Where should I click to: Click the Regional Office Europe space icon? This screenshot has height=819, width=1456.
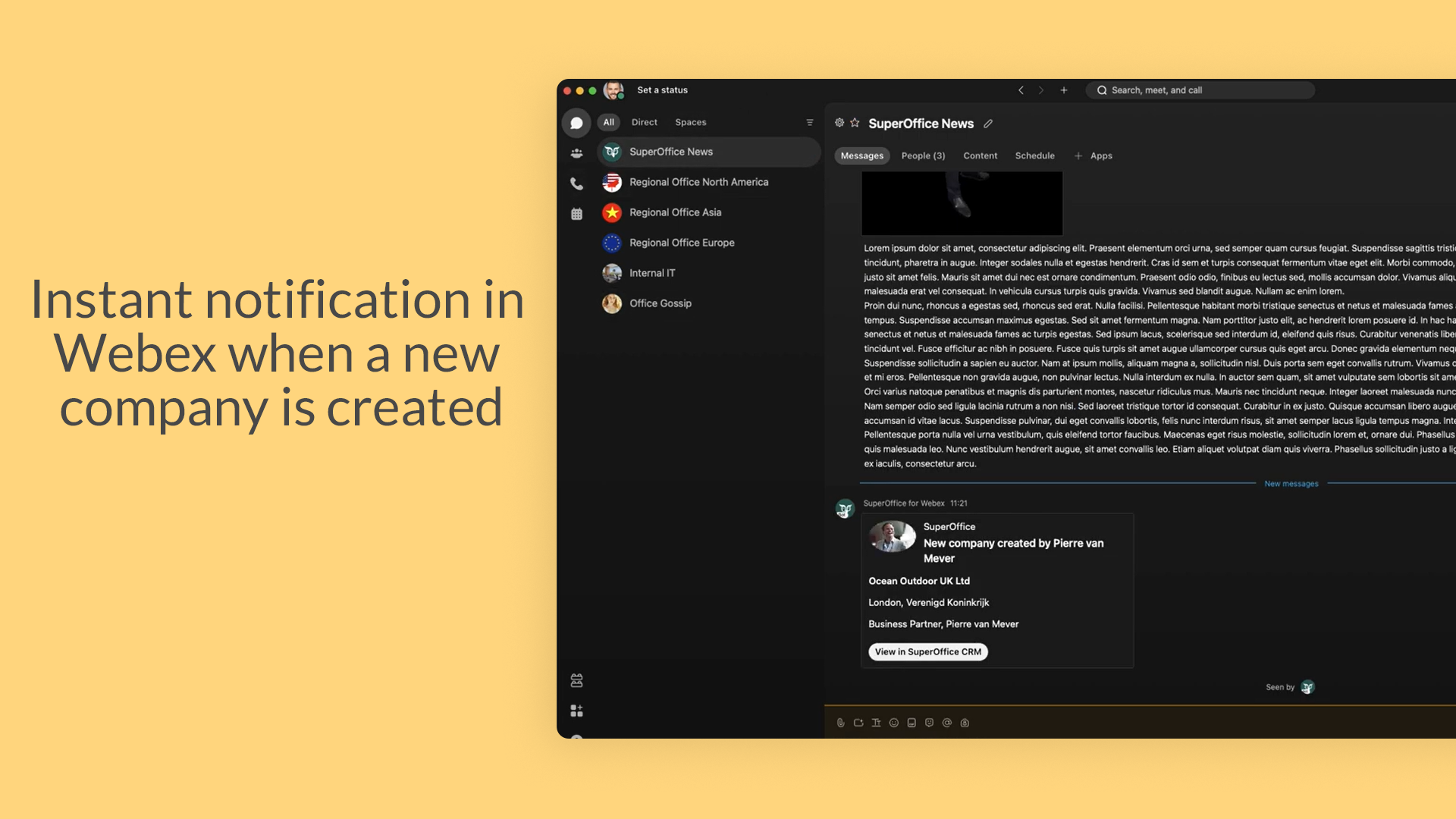610,242
